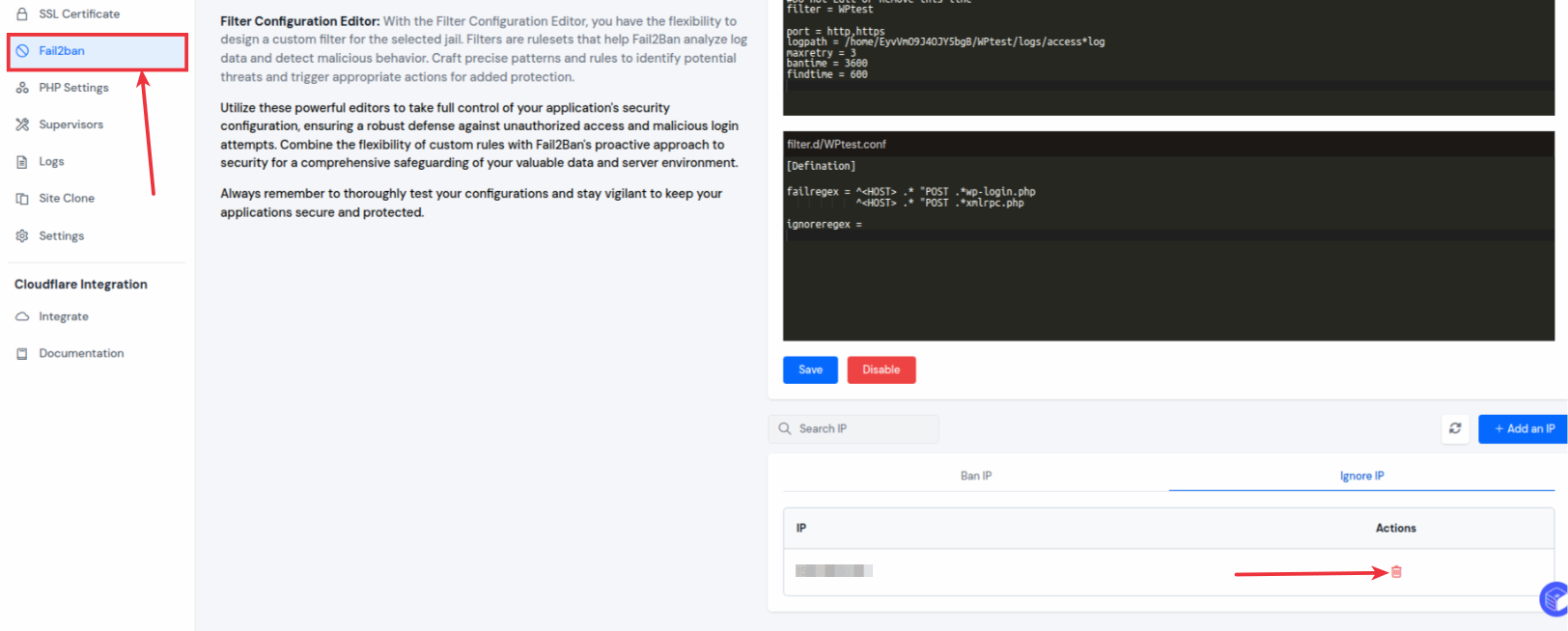The width and height of the screenshot is (1568, 631).
Task: Switch to the Ban IP tab
Action: point(976,476)
